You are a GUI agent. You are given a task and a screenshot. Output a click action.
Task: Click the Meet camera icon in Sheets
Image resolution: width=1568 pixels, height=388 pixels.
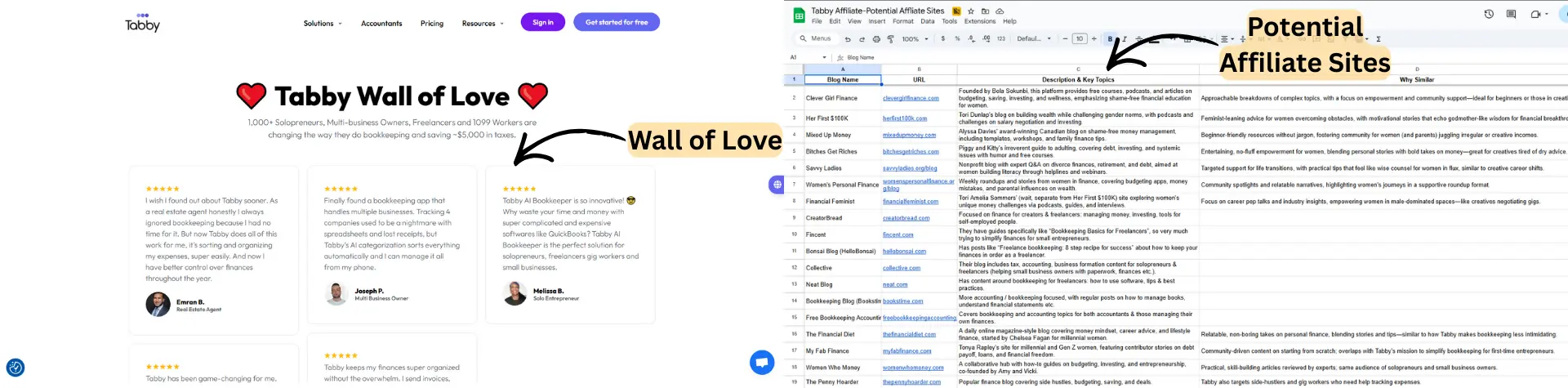(1535, 14)
